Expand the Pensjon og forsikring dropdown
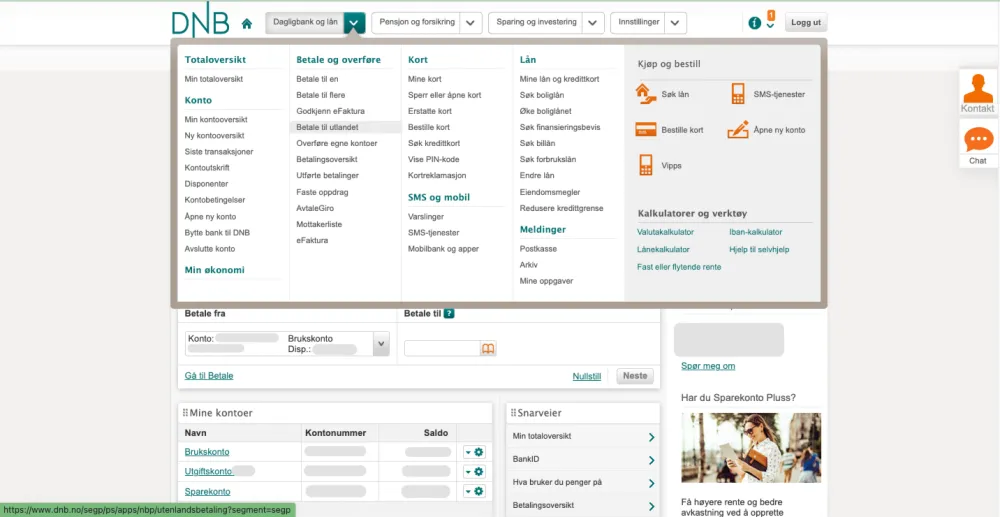The image size is (1000, 517). (472, 23)
